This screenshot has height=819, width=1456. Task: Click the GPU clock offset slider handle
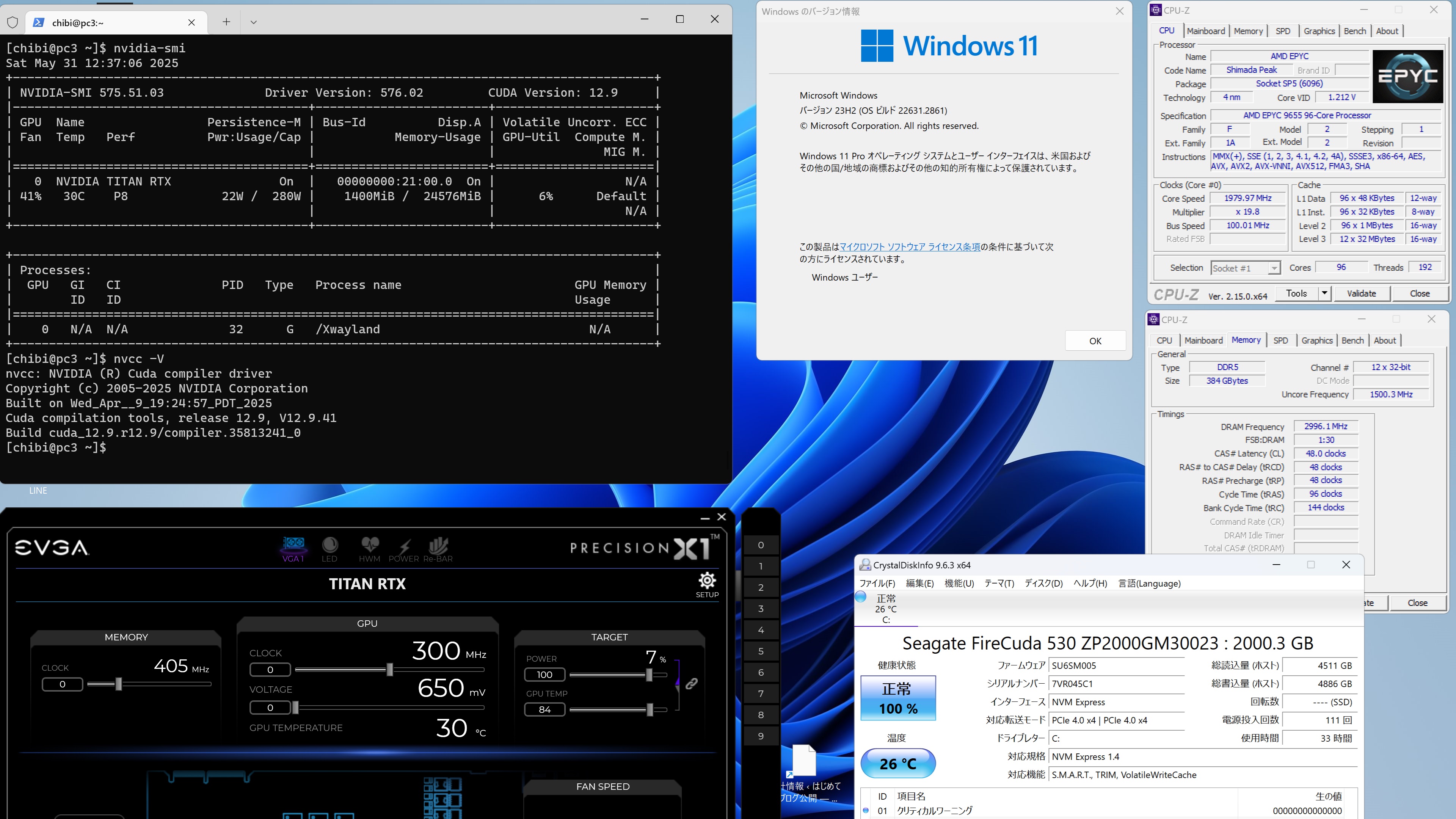coord(389,670)
